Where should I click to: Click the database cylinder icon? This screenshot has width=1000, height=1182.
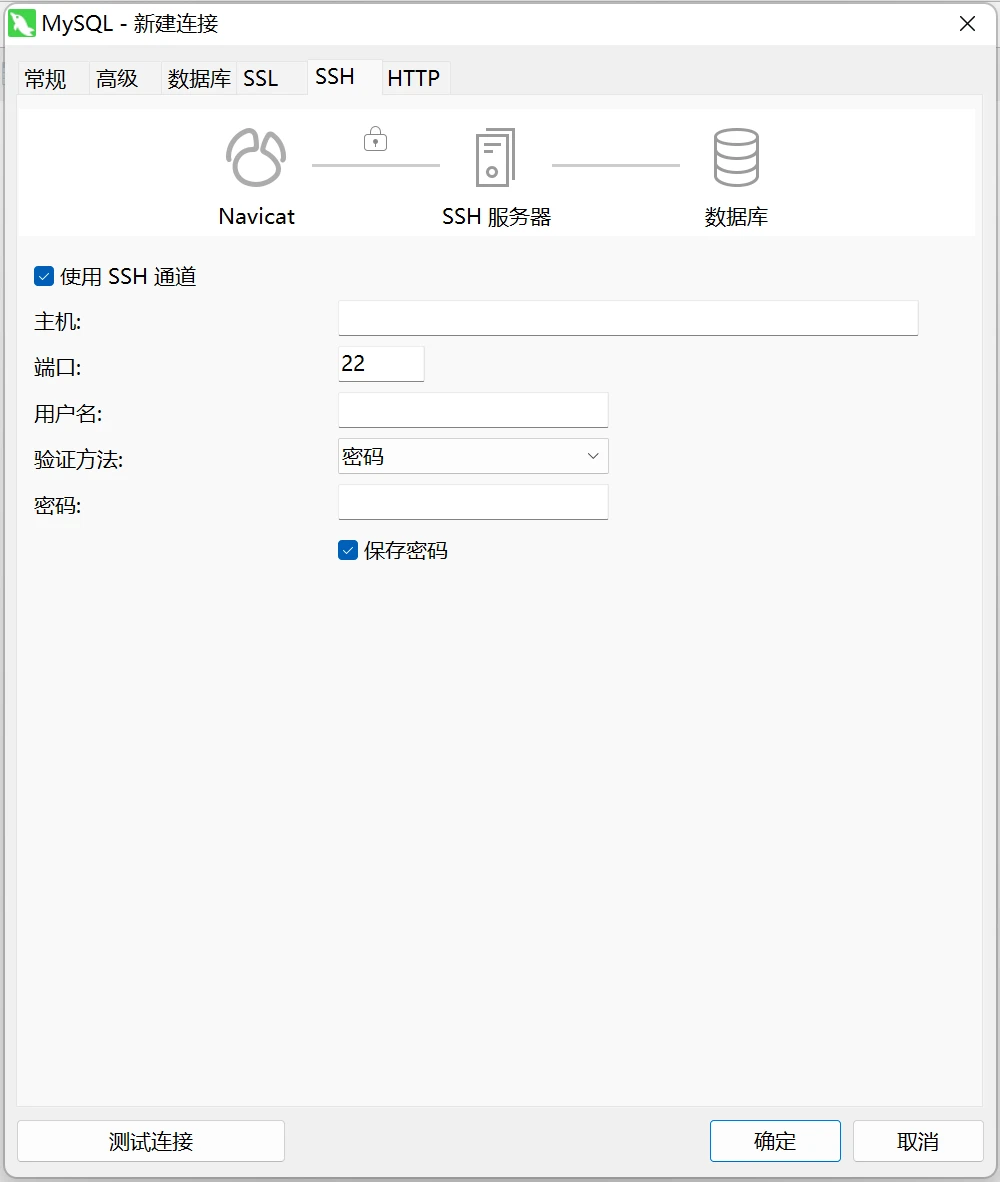[735, 158]
